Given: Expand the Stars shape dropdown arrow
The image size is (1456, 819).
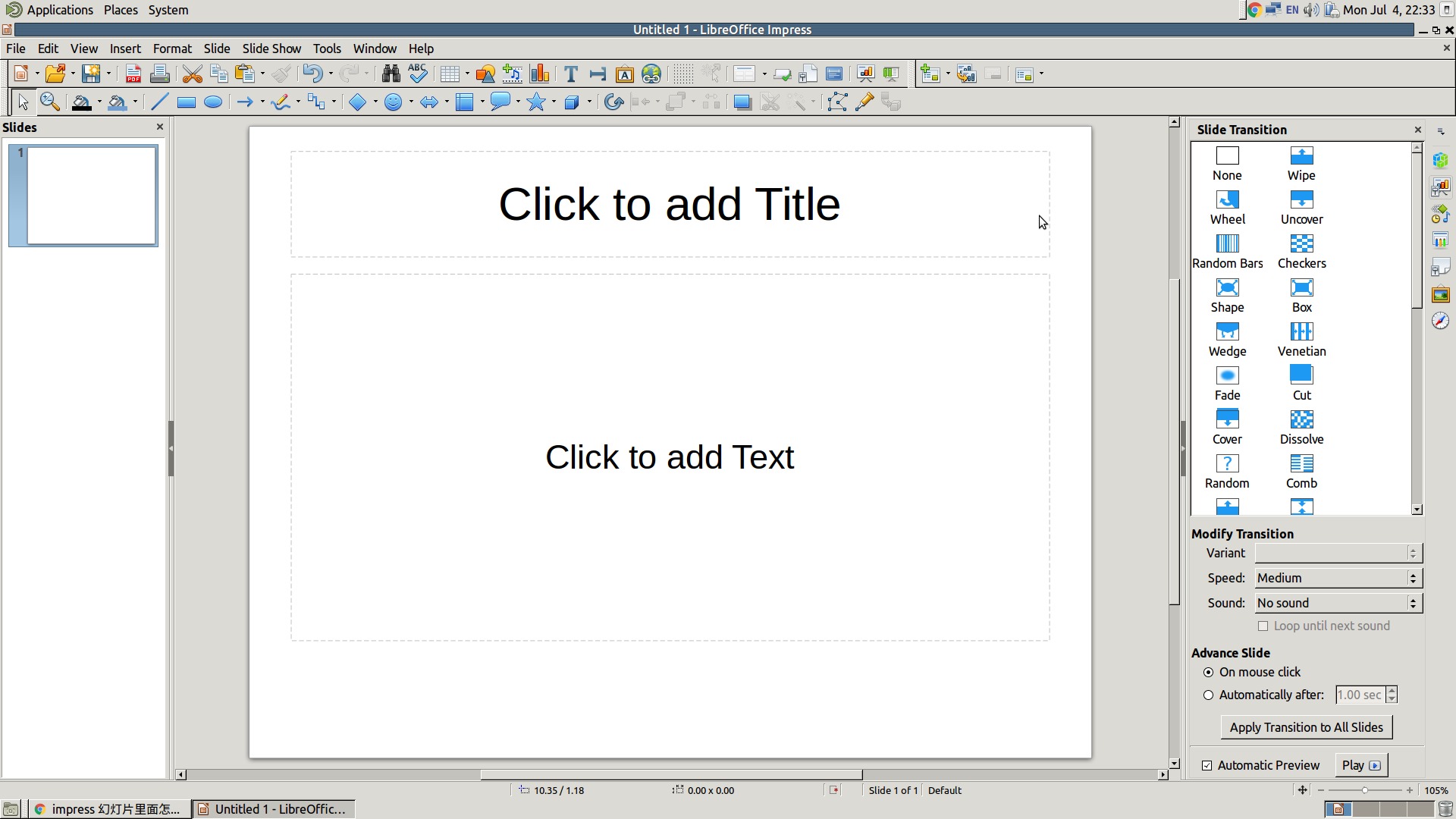Looking at the screenshot, I should pyautogui.click(x=554, y=102).
